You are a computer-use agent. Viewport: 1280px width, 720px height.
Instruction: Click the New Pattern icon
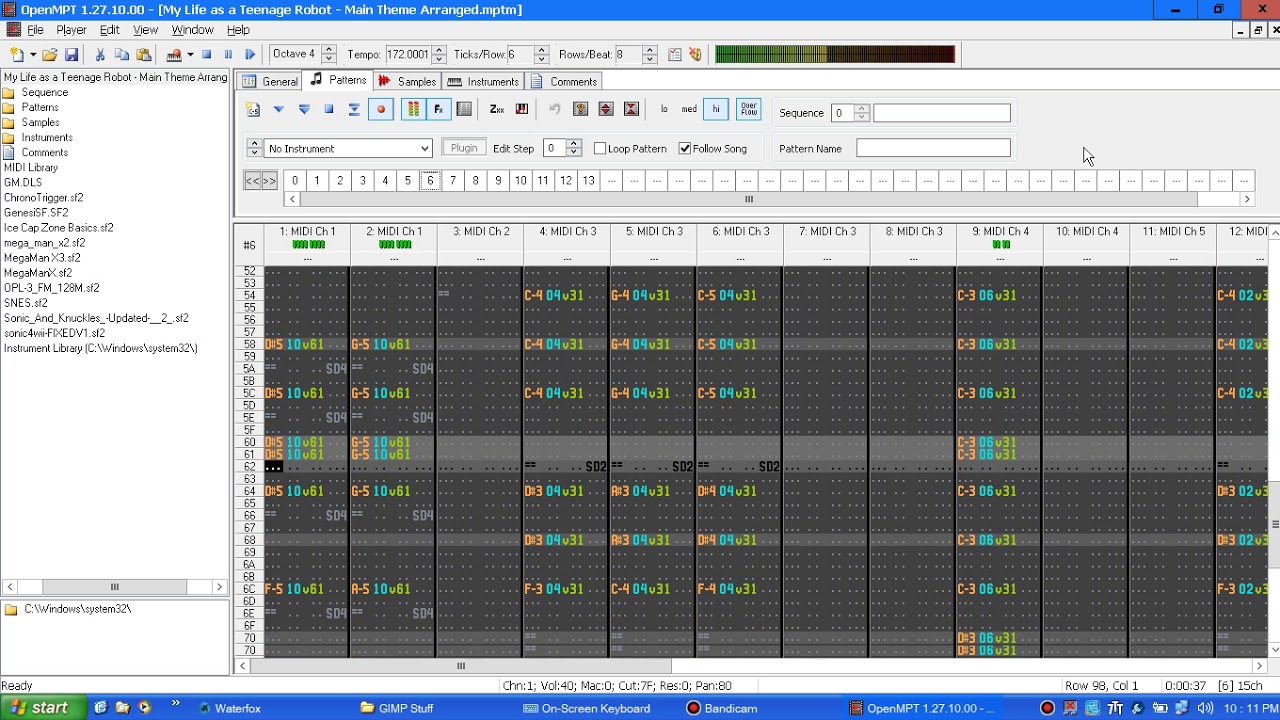[254, 110]
